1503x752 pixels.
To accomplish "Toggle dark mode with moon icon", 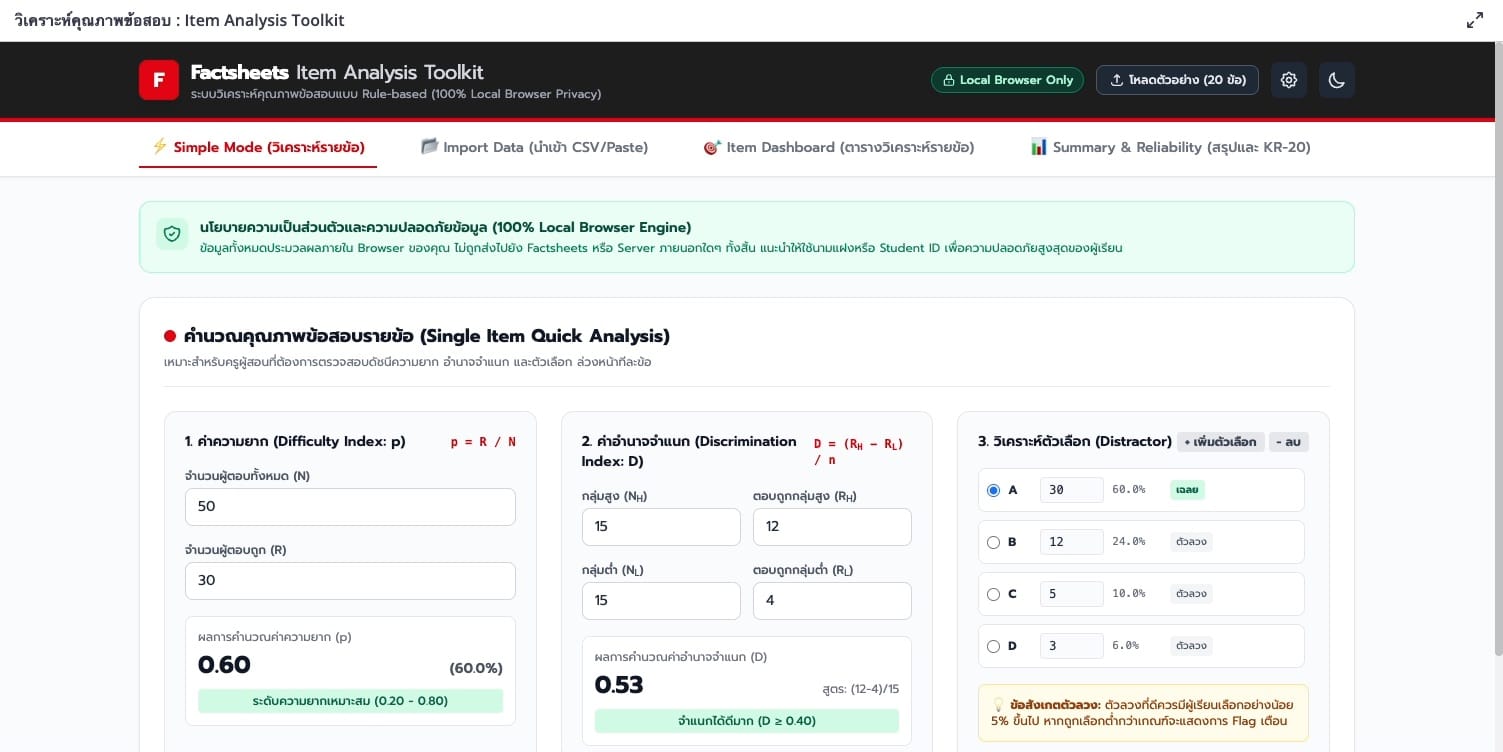I will (1337, 80).
